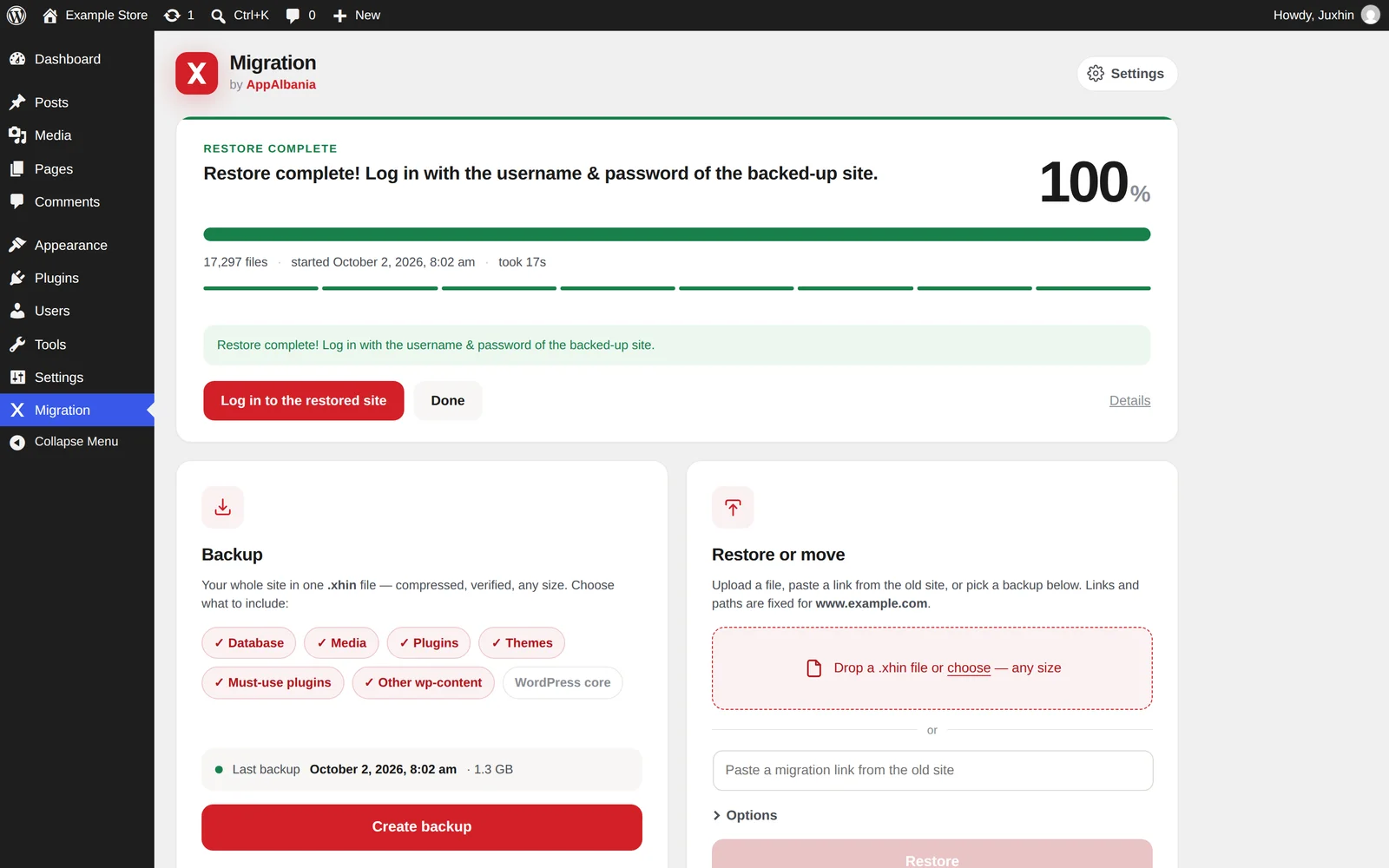This screenshot has height=868, width=1389.
Task: Click the red Migration X logo
Action: pyautogui.click(x=197, y=74)
